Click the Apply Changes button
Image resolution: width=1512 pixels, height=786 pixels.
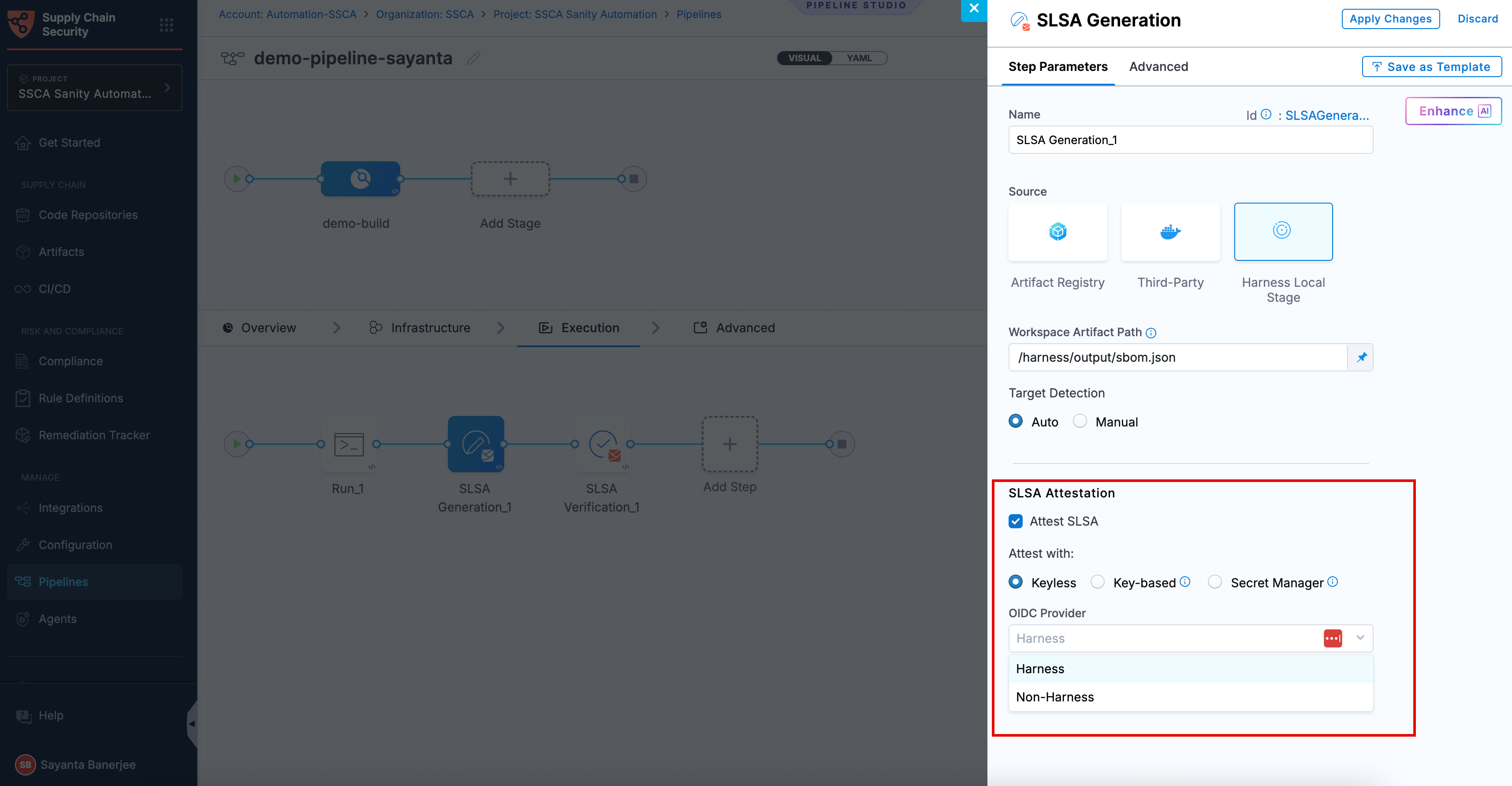[x=1390, y=19]
